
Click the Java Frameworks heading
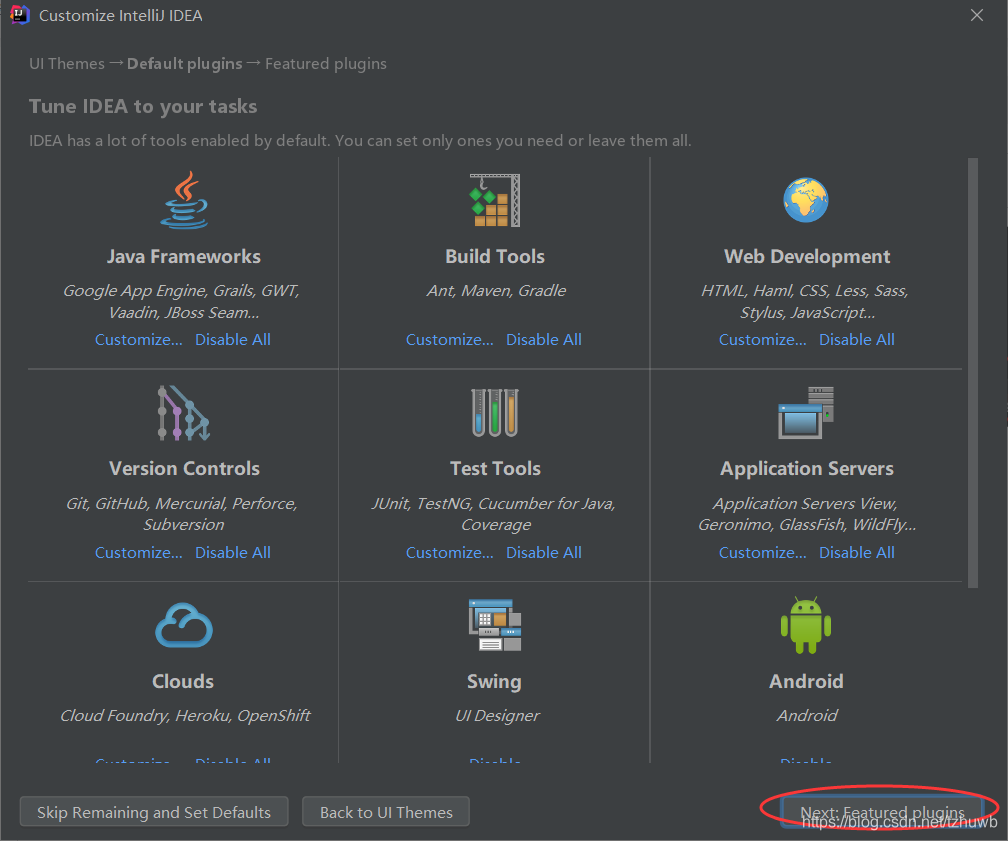184,257
